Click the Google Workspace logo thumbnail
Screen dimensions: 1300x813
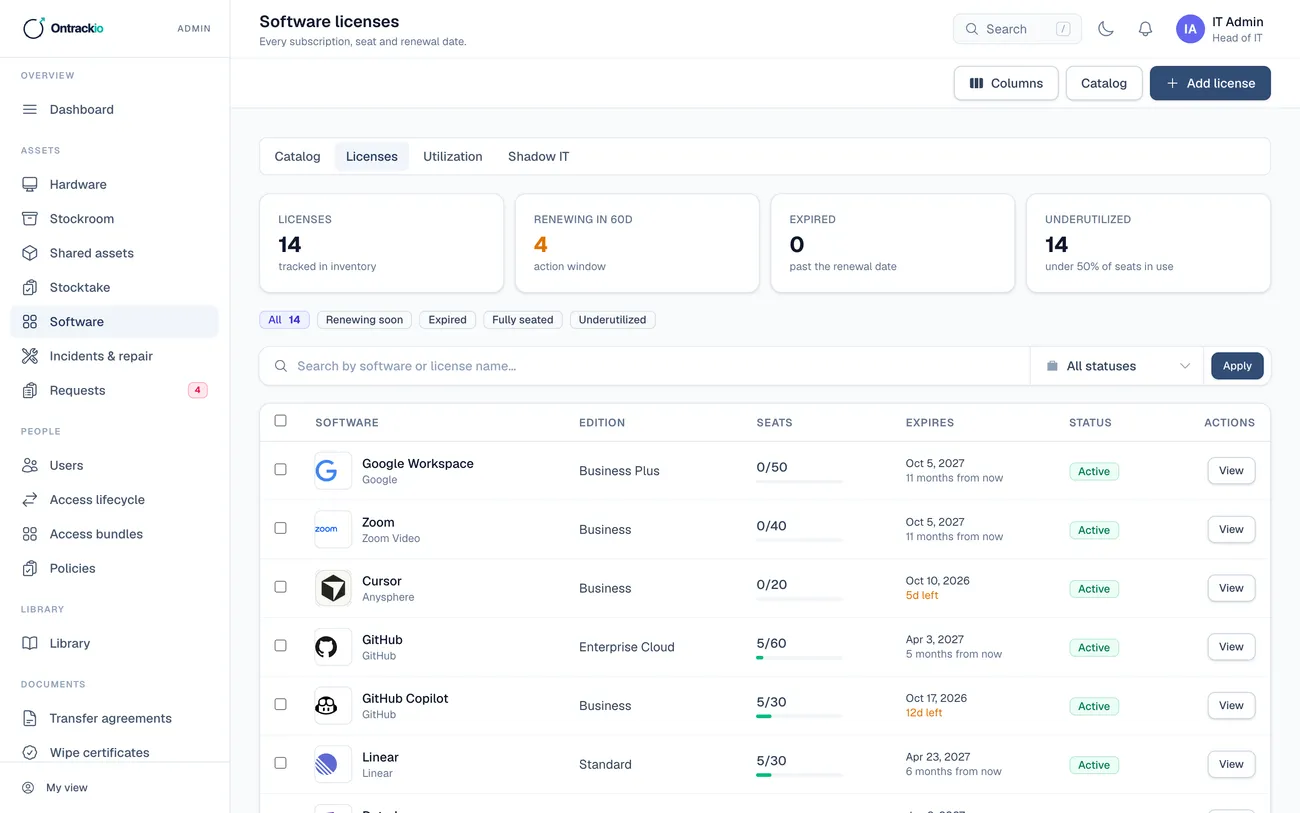[333, 471]
